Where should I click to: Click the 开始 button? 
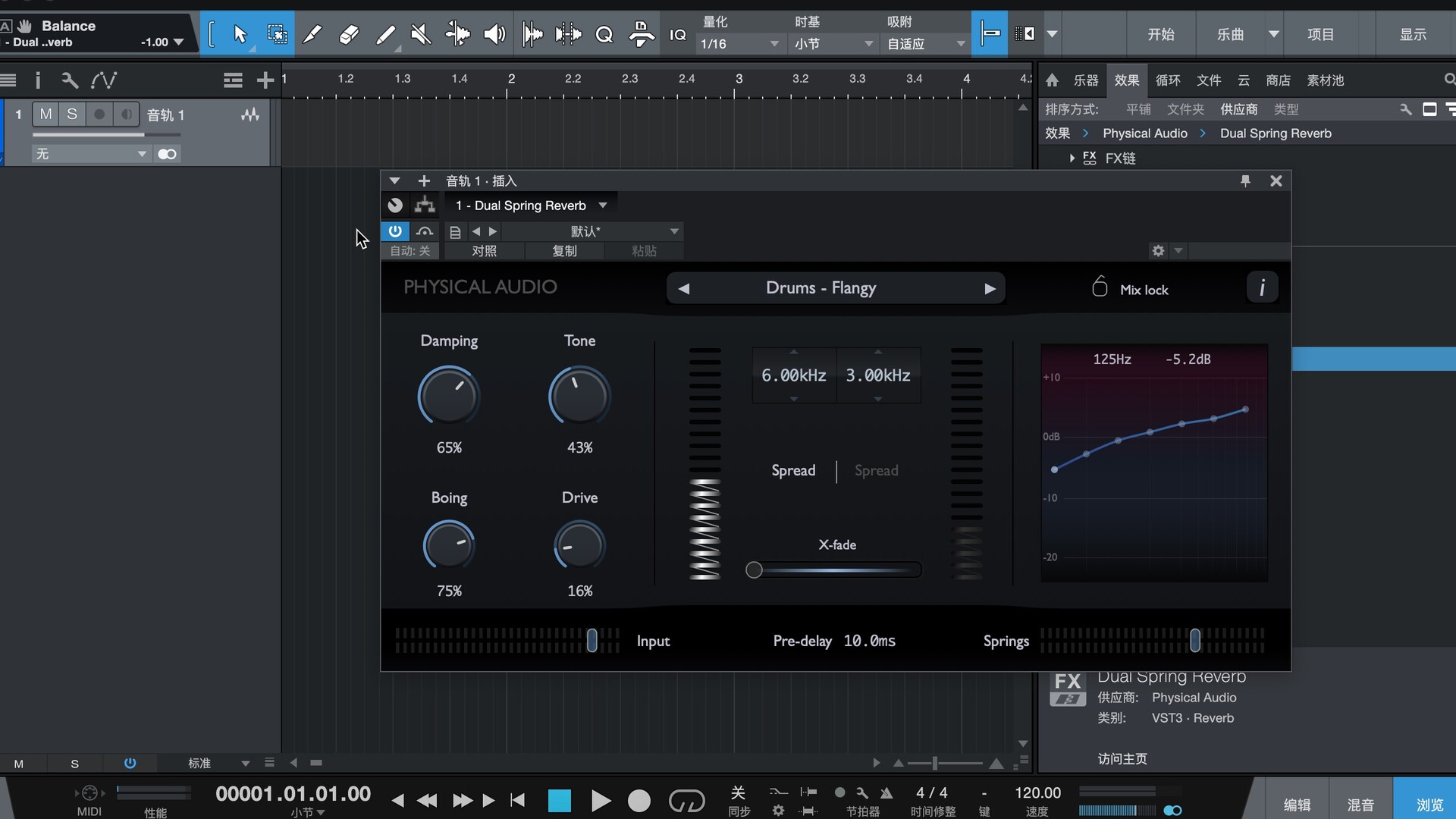click(x=1160, y=34)
